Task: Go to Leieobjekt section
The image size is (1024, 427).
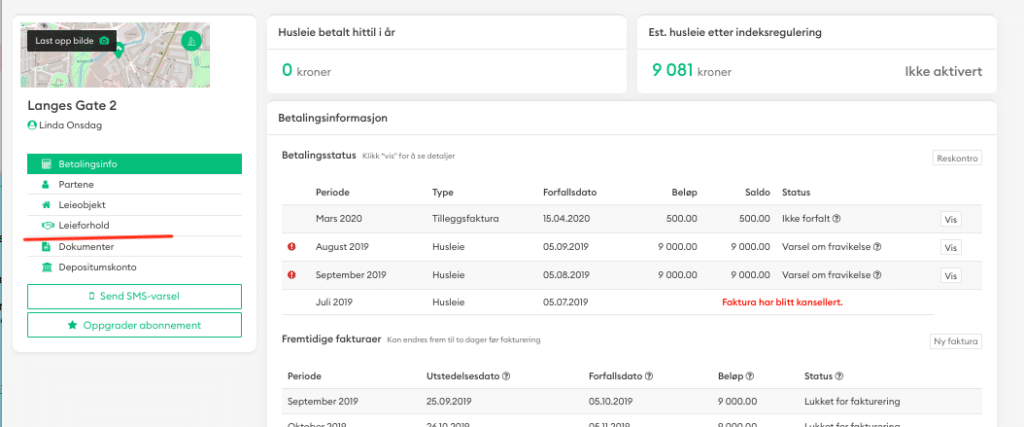Action: point(134,205)
